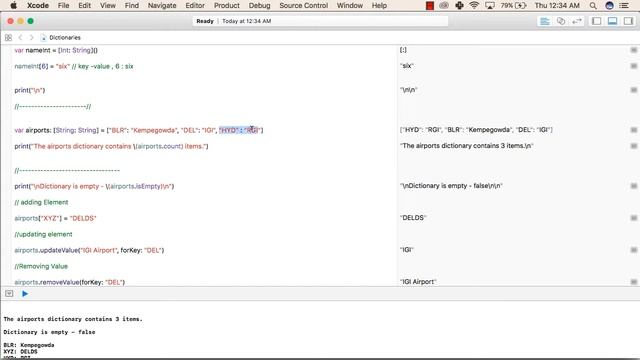Show battery status at 79%
Image resolution: width=640 pixels, height=360 pixels.
tap(513, 5)
